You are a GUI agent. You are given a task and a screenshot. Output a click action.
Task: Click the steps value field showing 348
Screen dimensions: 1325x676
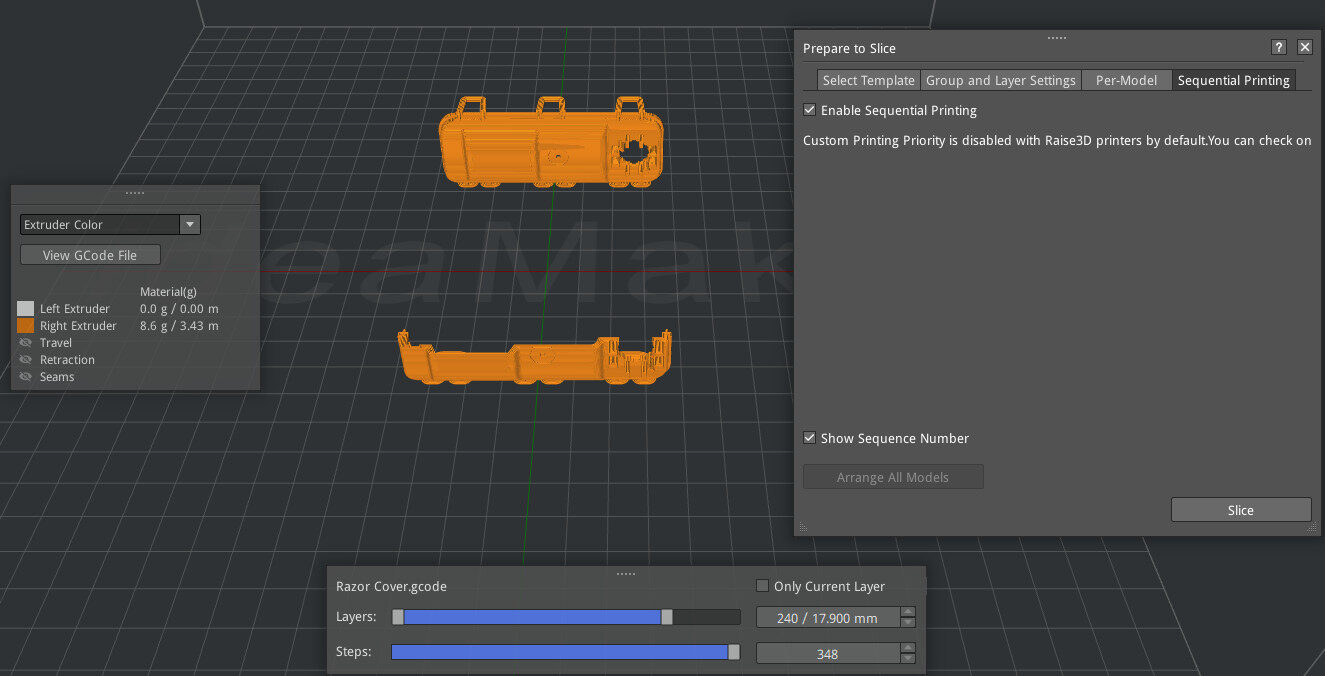coord(828,653)
